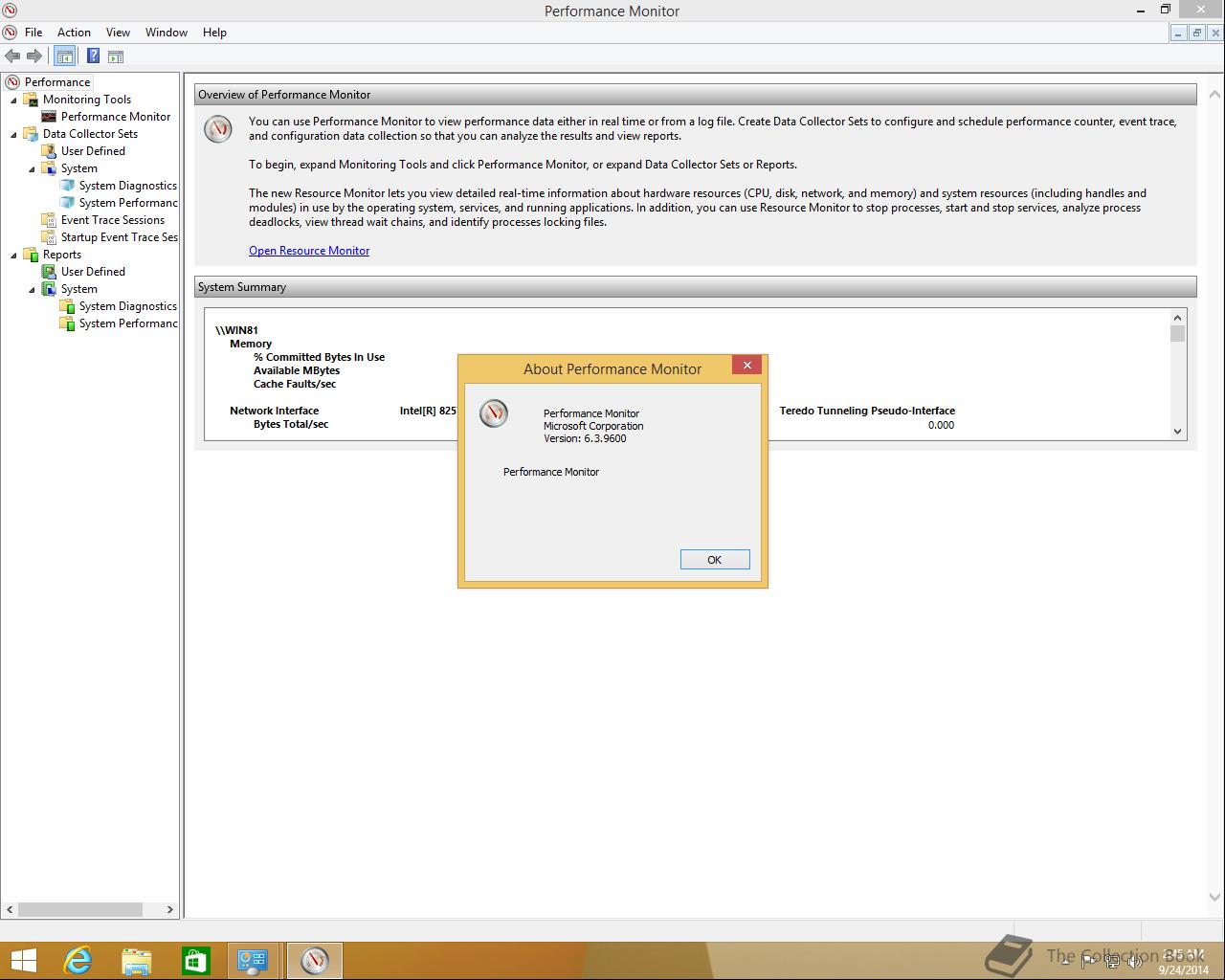Click the Overview of Performance Monitor header
The image size is (1225, 980).
click(x=696, y=95)
